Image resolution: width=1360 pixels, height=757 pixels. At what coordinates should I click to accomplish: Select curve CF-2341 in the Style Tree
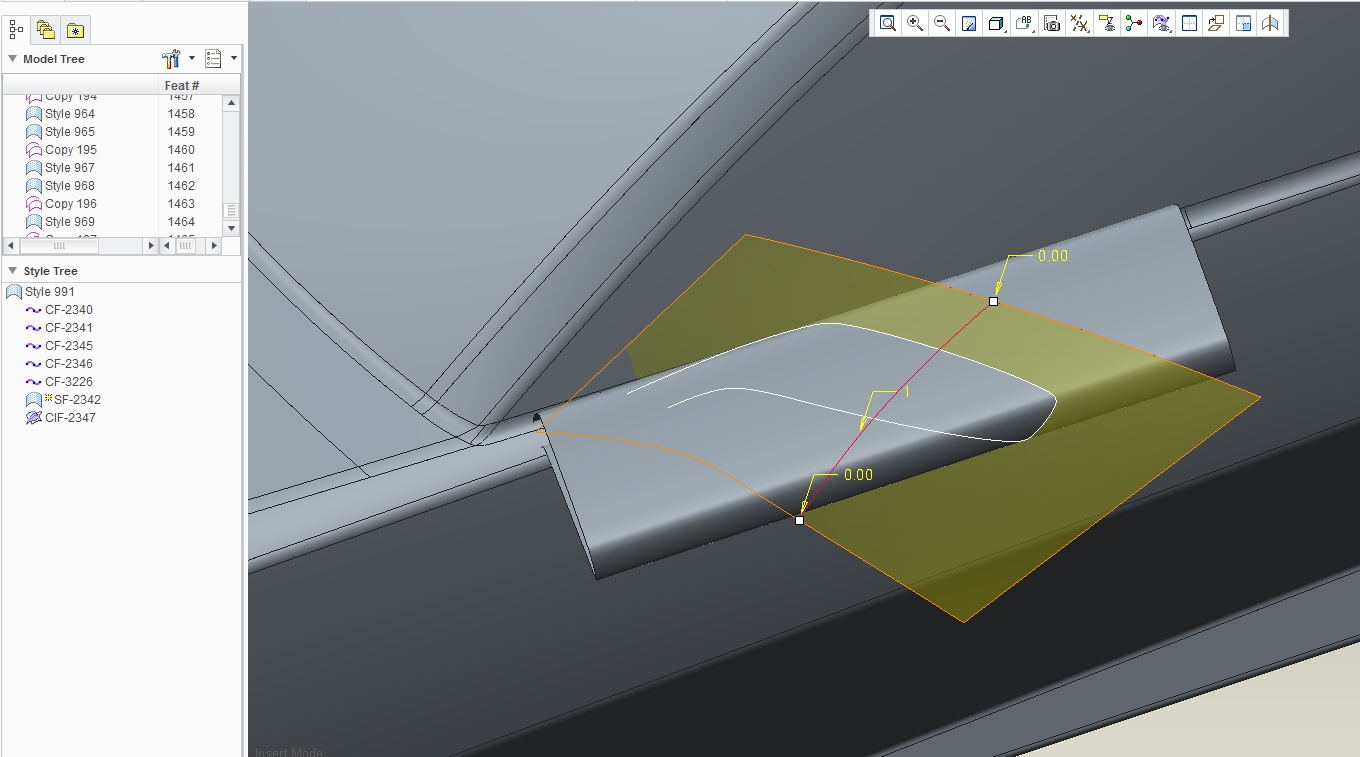click(59, 328)
